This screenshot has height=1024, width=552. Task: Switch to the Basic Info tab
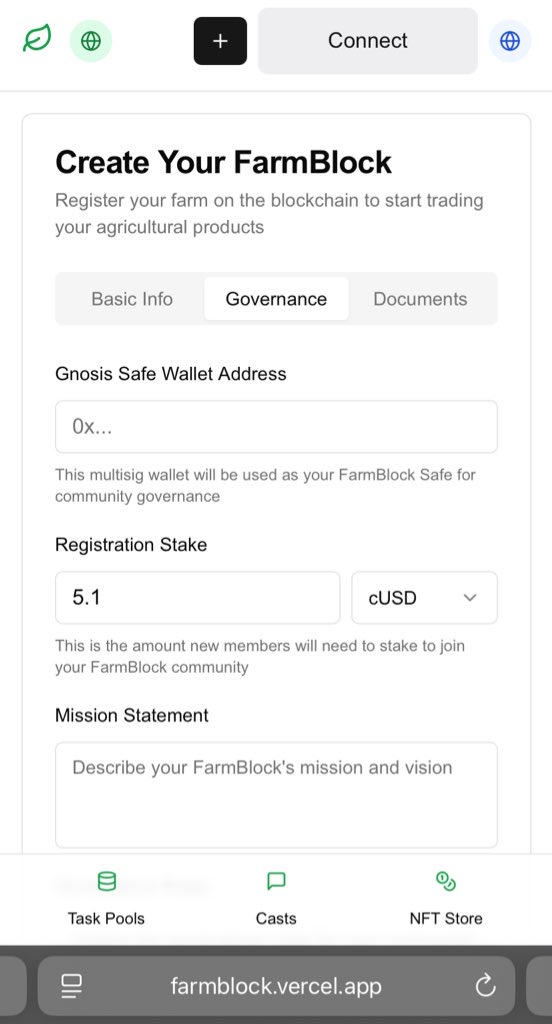click(x=132, y=299)
